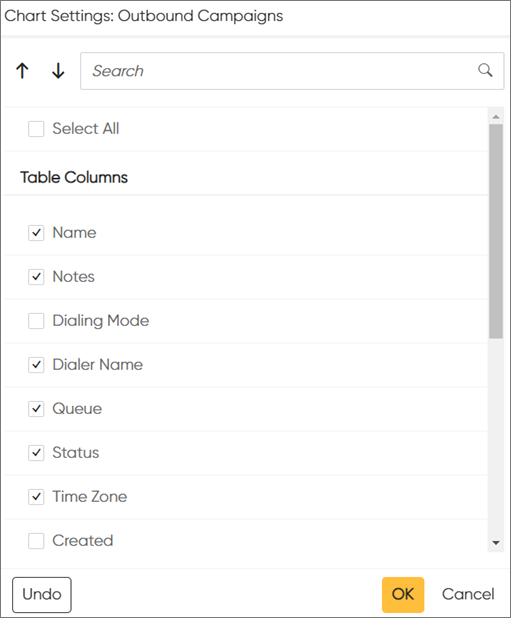Disable the Queue column checkbox

tap(36, 409)
